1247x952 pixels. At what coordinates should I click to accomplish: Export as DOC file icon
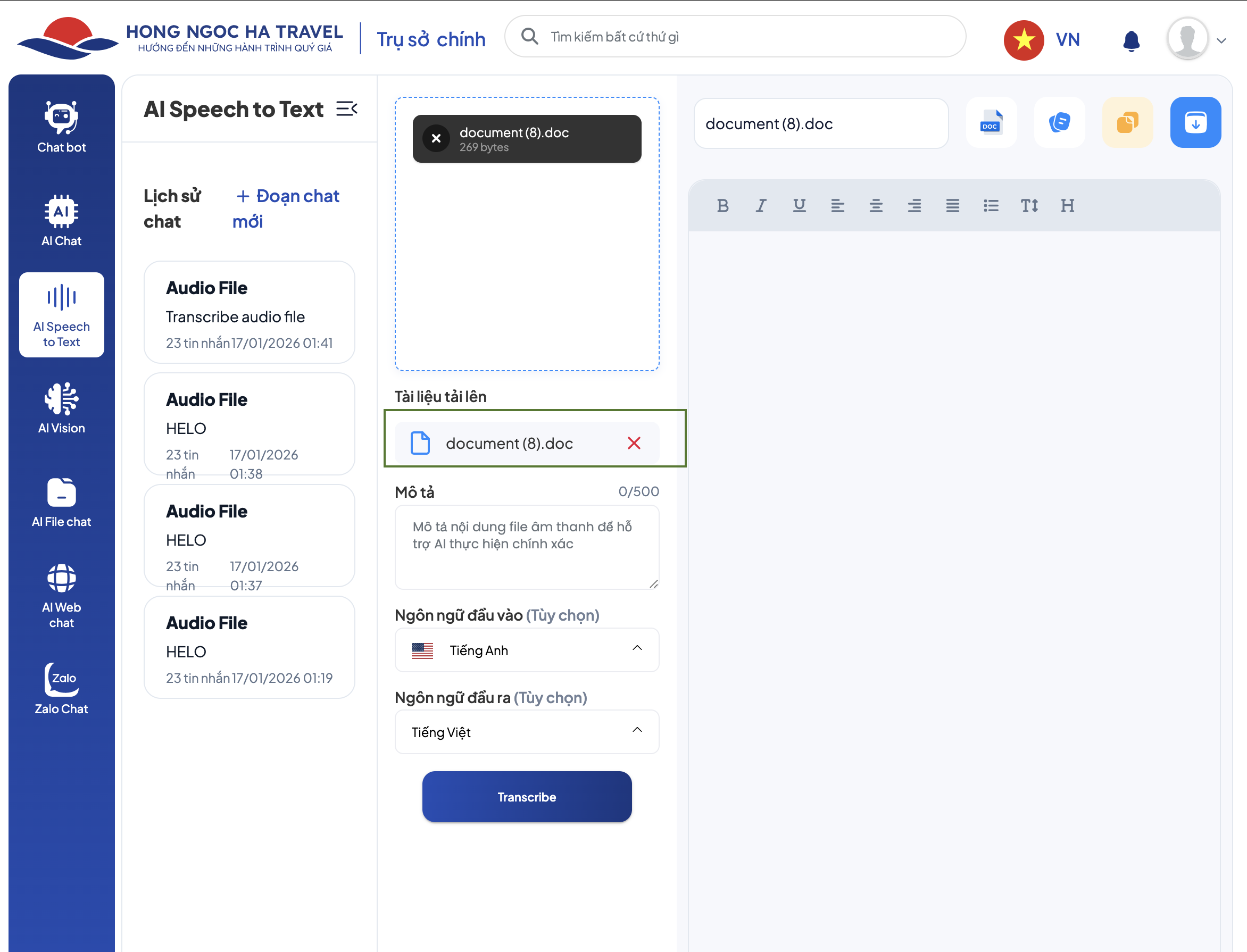pyautogui.click(x=991, y=122)
